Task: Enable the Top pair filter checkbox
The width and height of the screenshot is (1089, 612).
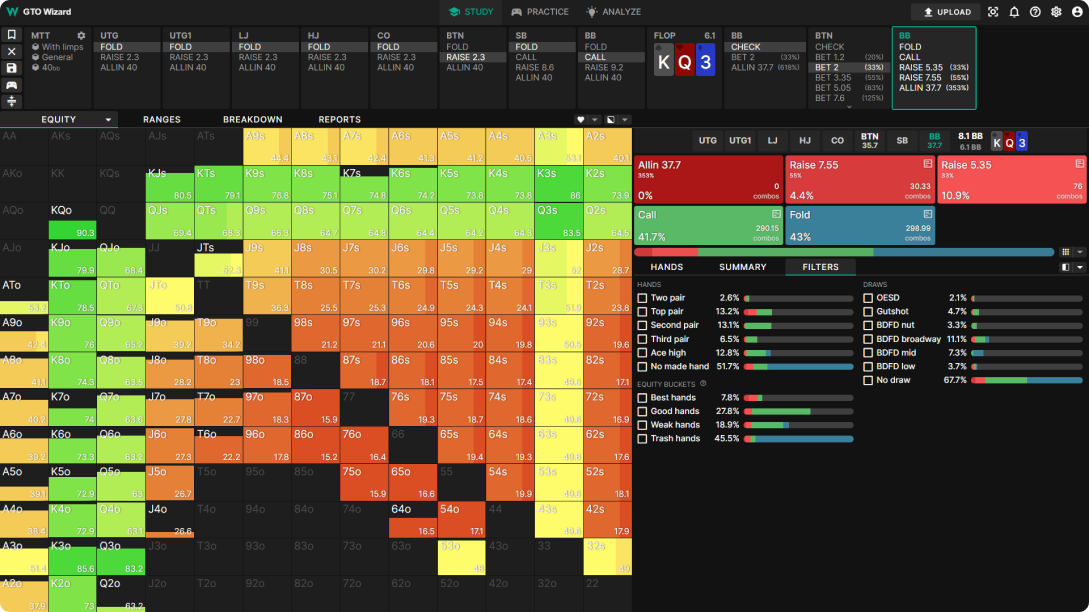Action: coord(643,312)
